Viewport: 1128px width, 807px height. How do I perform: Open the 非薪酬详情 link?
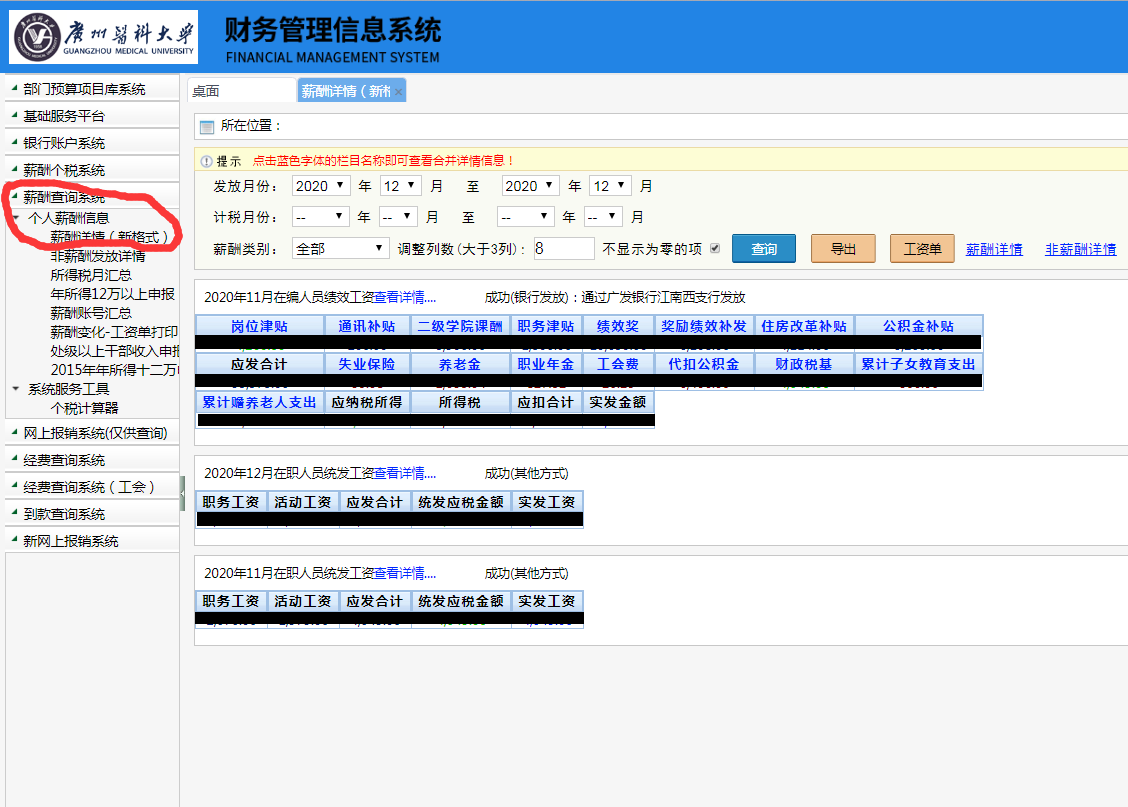1080,249
